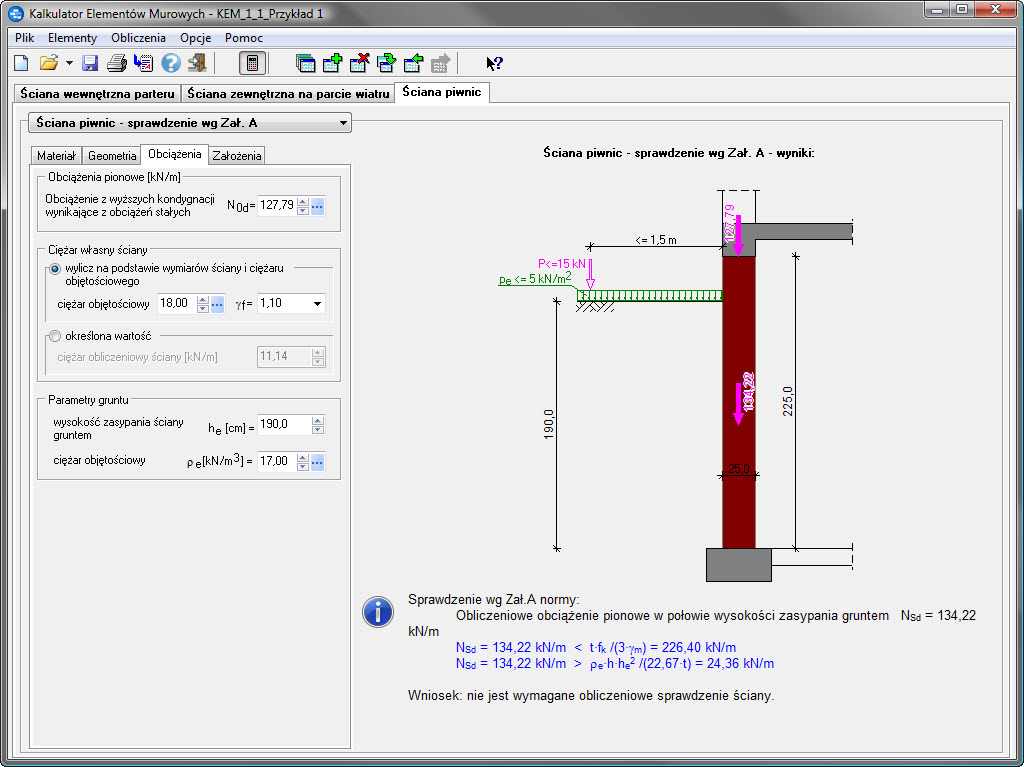Click the printer icon to print

coord(116,63)
